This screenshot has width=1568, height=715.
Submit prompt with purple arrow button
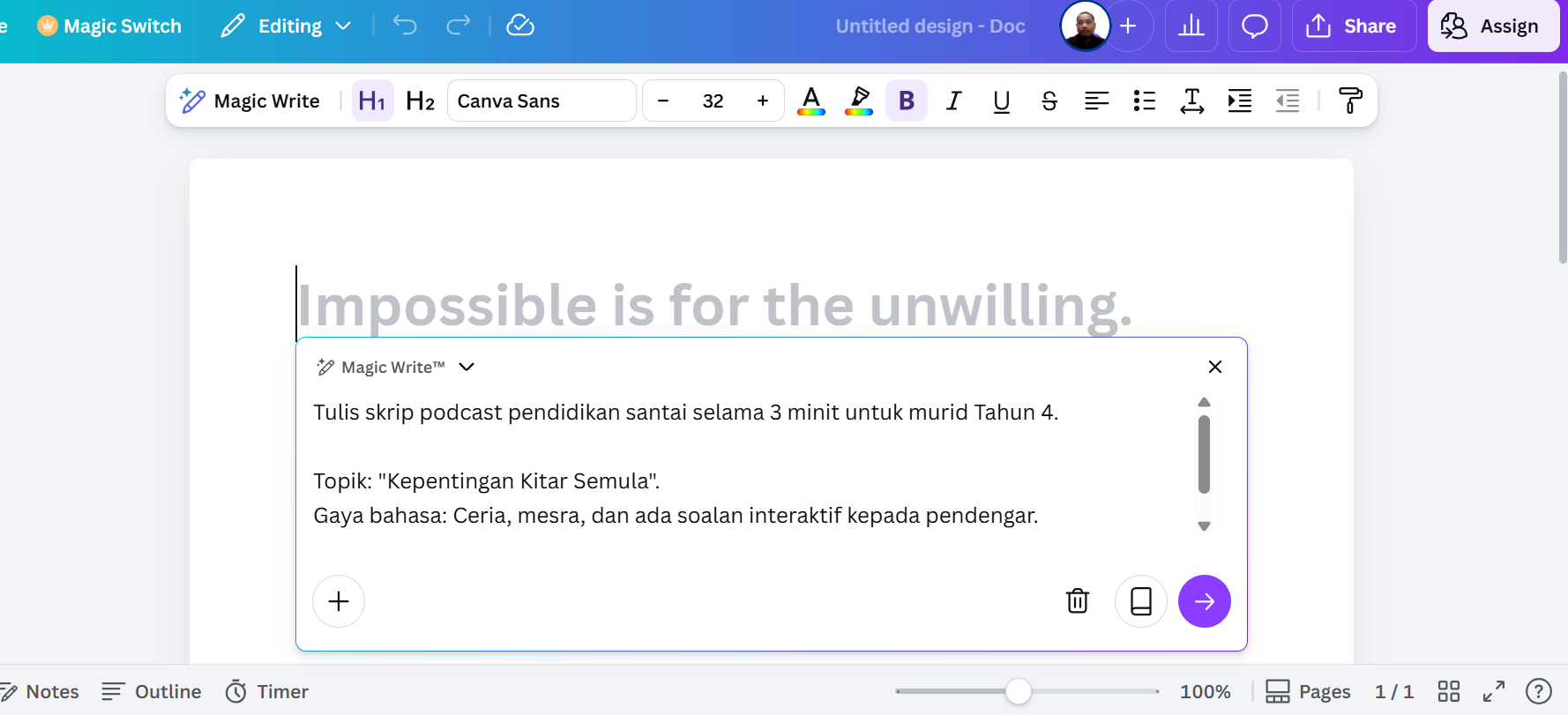click(x=1204, y=601)
